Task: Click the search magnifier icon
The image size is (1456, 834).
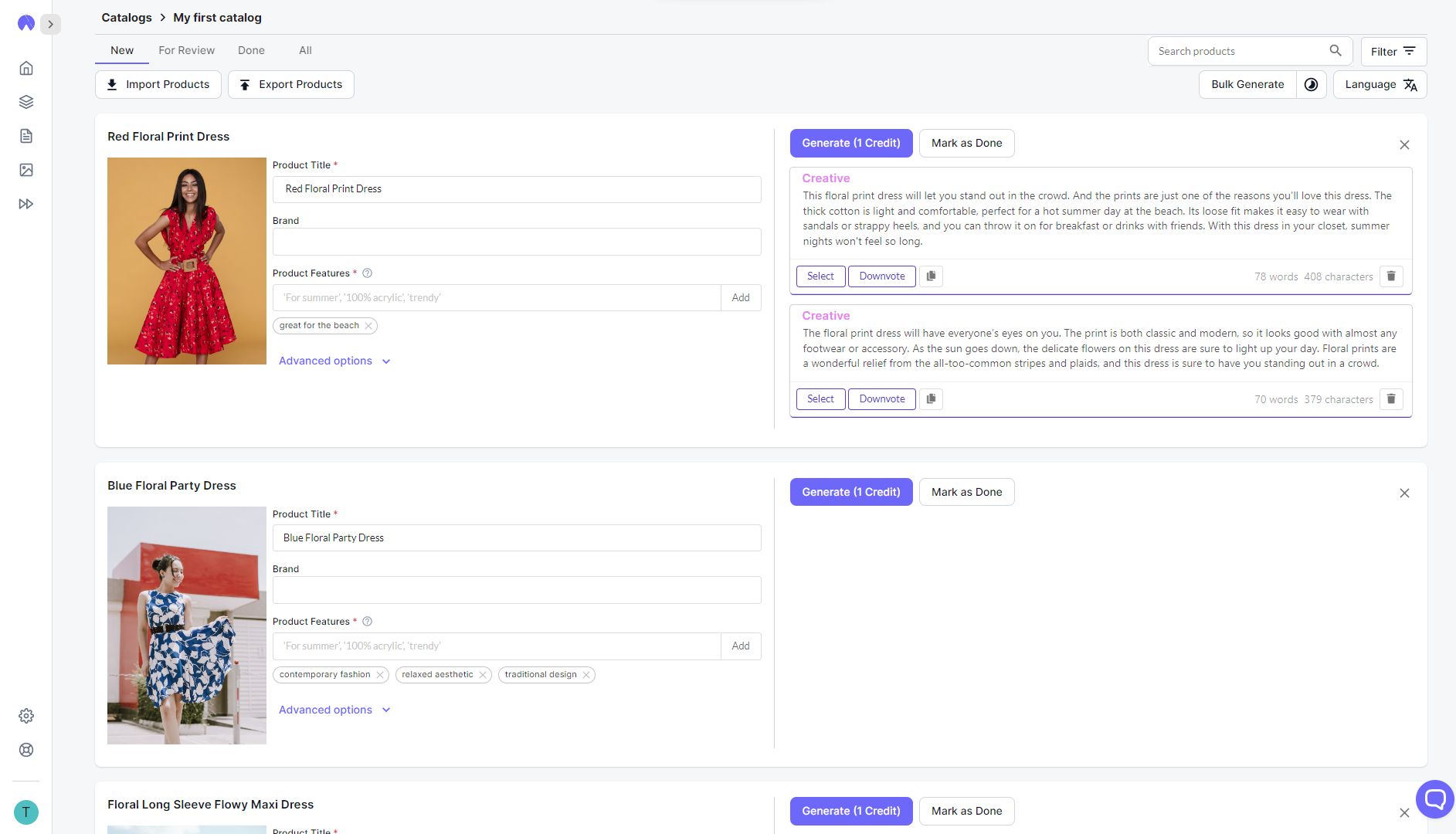Action: click(1336, 51)
